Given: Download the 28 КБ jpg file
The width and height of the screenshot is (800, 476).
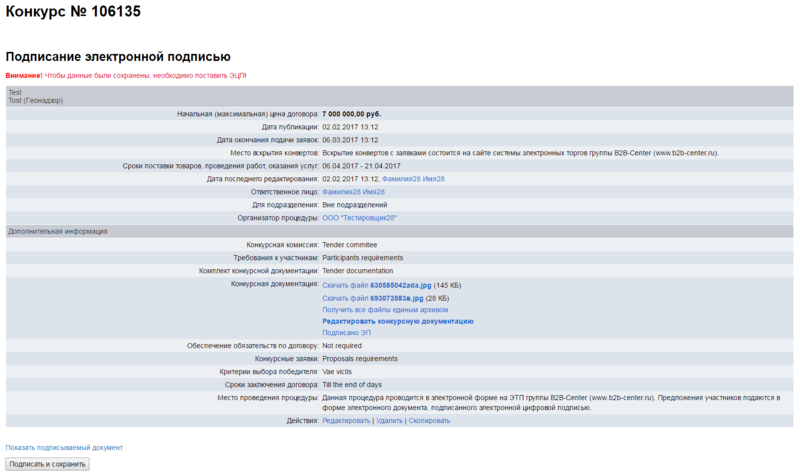Looking at the screenshot, I should click(x=373, y=298).
